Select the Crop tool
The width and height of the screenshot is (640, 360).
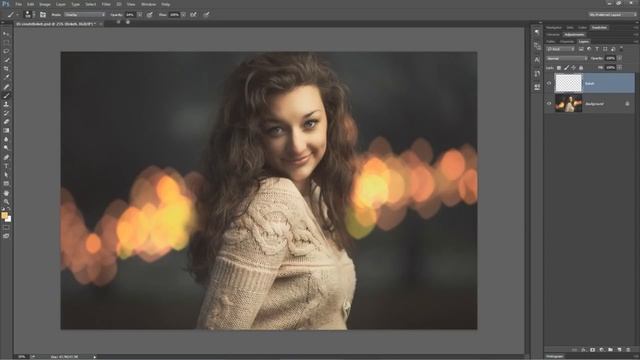click(x=6, y=69)
